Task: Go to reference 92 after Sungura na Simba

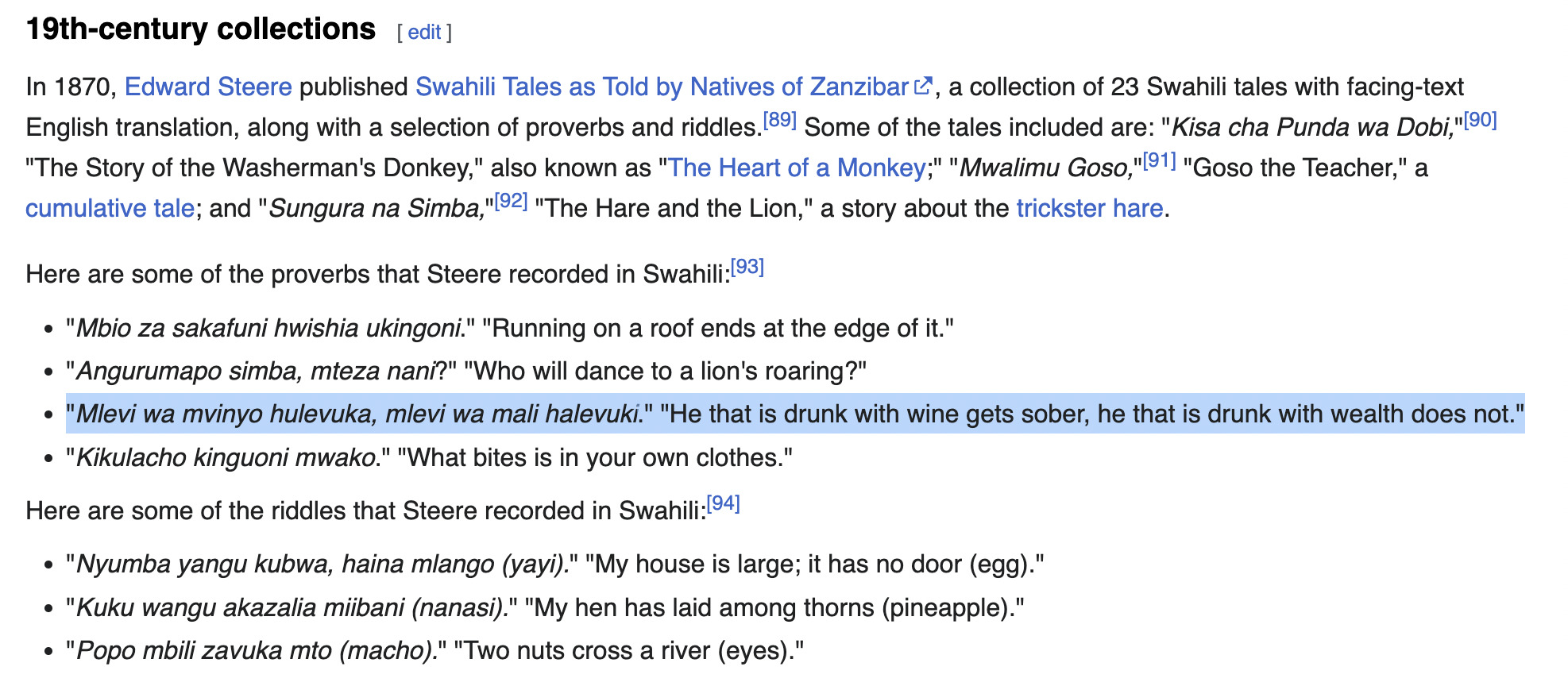Action: 511,201
